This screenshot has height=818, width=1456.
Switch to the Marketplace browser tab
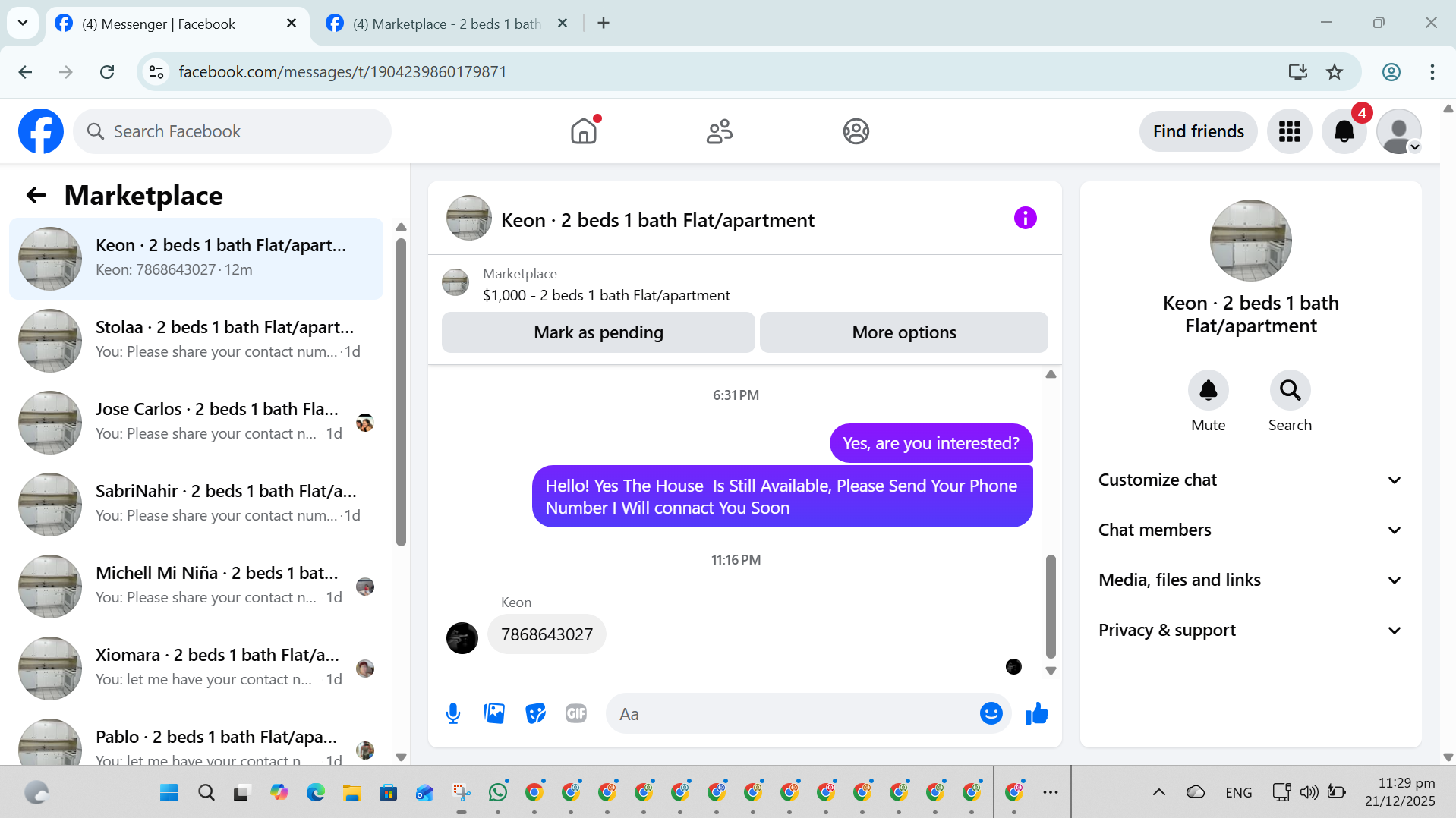click(x=446, y=24)
